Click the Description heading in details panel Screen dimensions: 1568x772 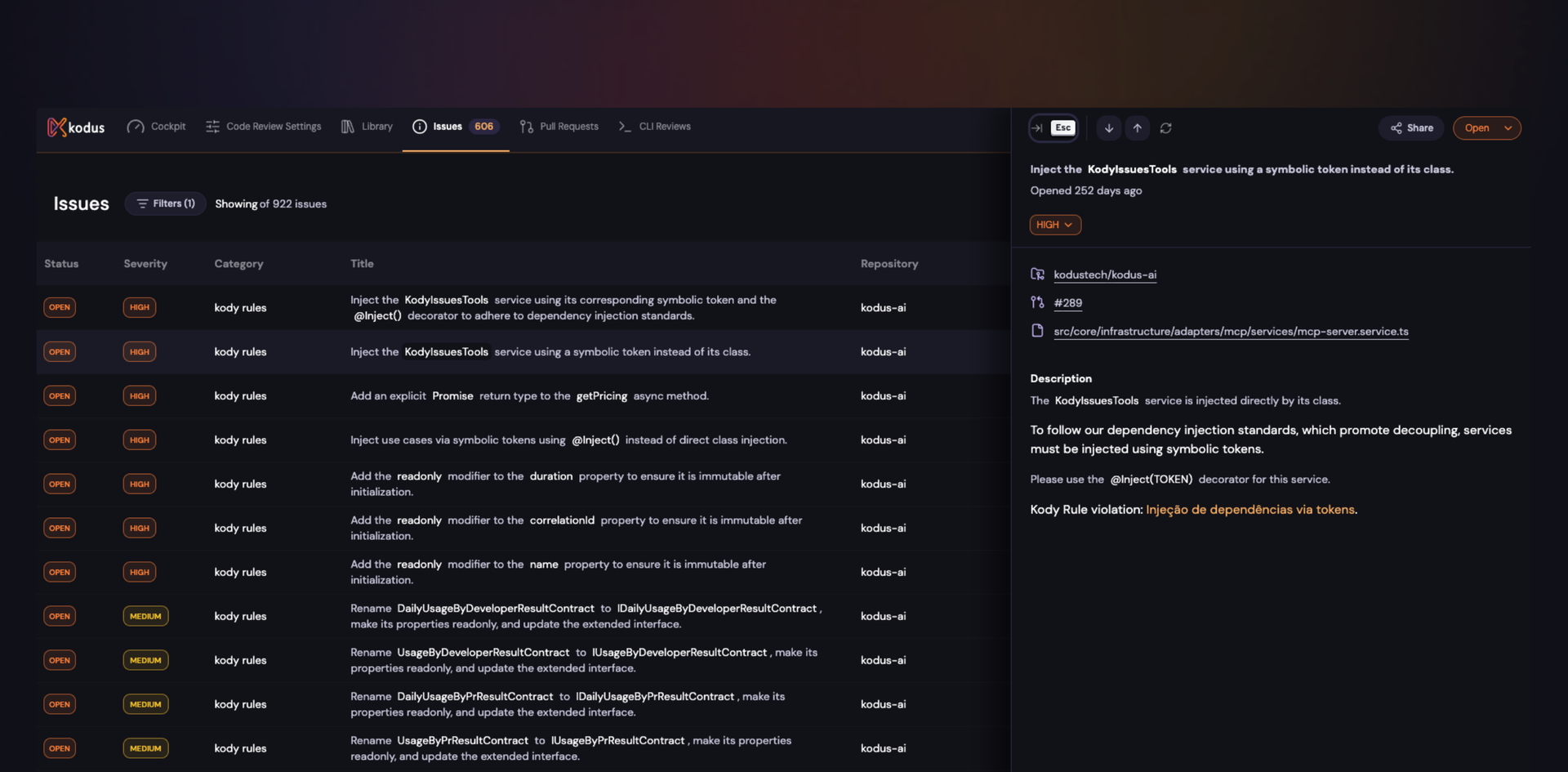(x=1061, y=379)
